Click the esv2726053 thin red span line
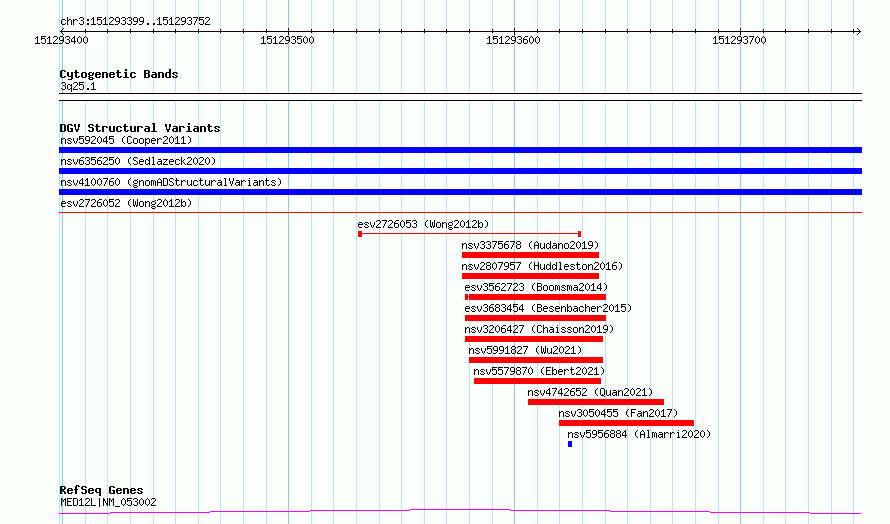 click(x=469, y=234)
